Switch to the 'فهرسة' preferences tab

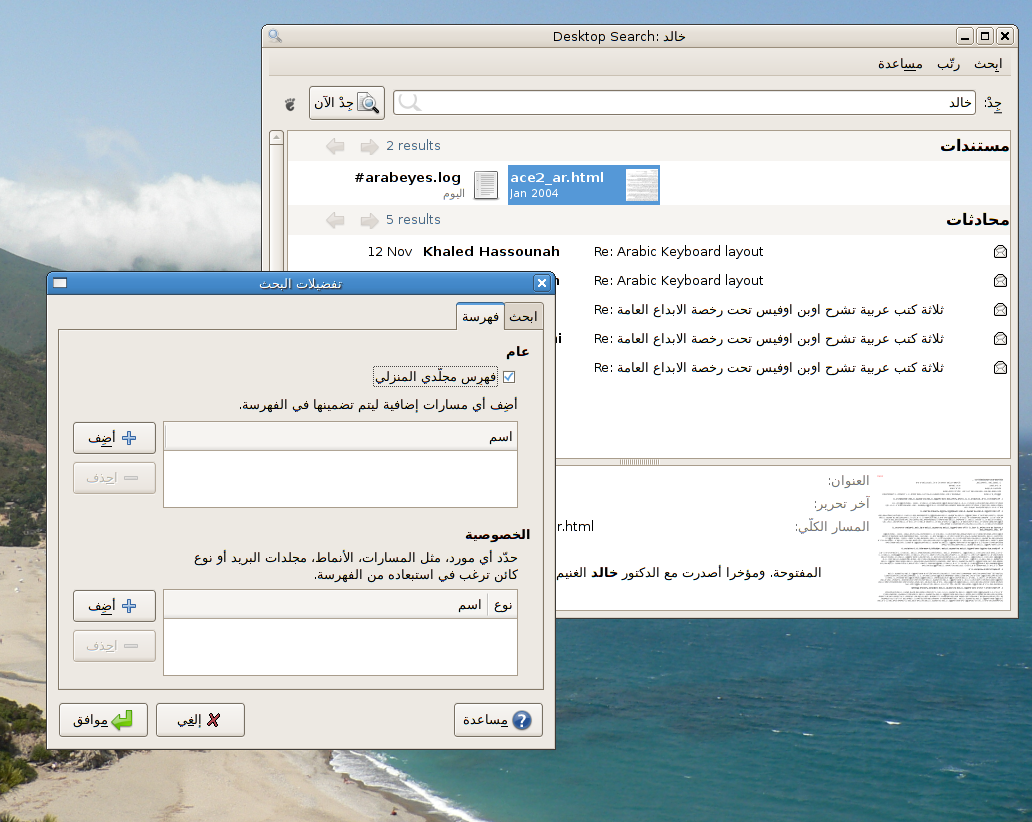coord(480,317)
